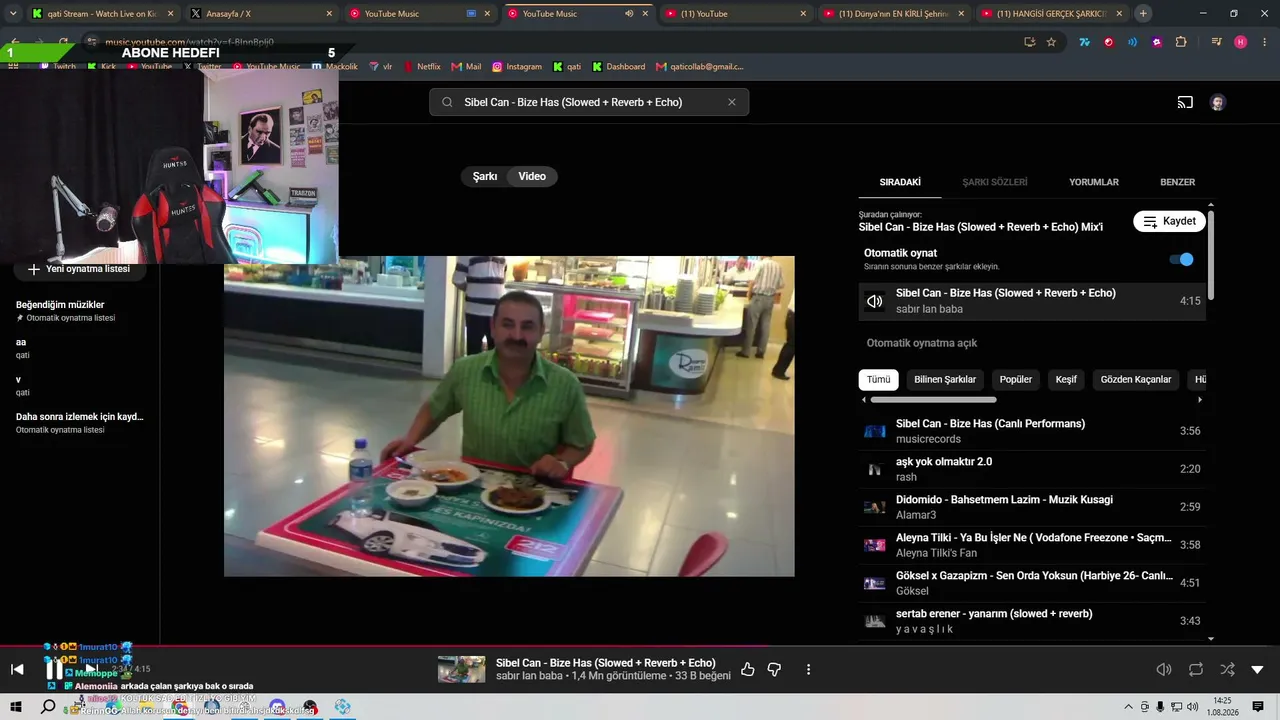1280x720 pixels.
Task: Switch to Video mode
Action: (x=532, y=176)
